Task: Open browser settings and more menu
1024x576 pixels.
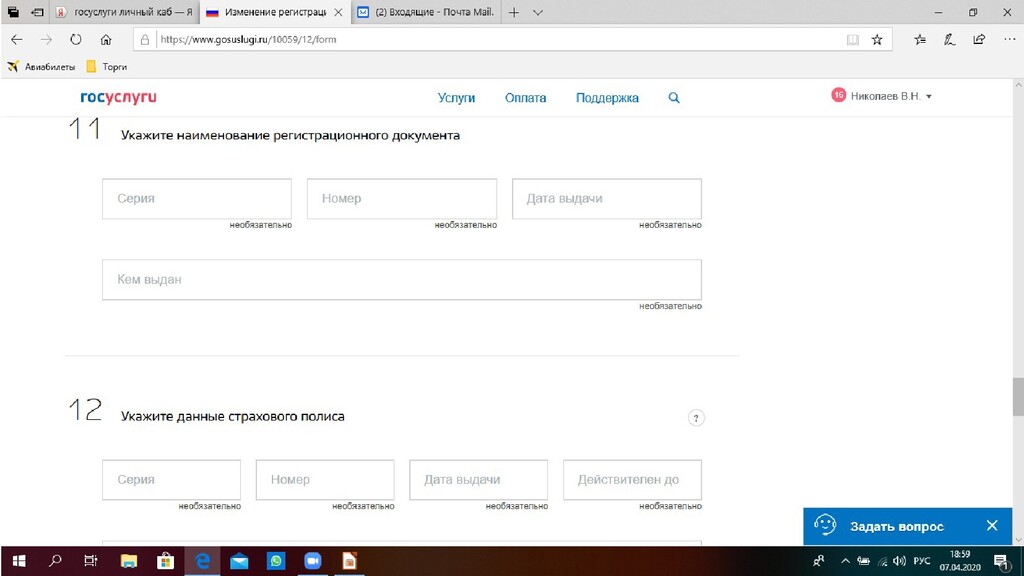Action: pyautogui.click(x=1009, y=40)
